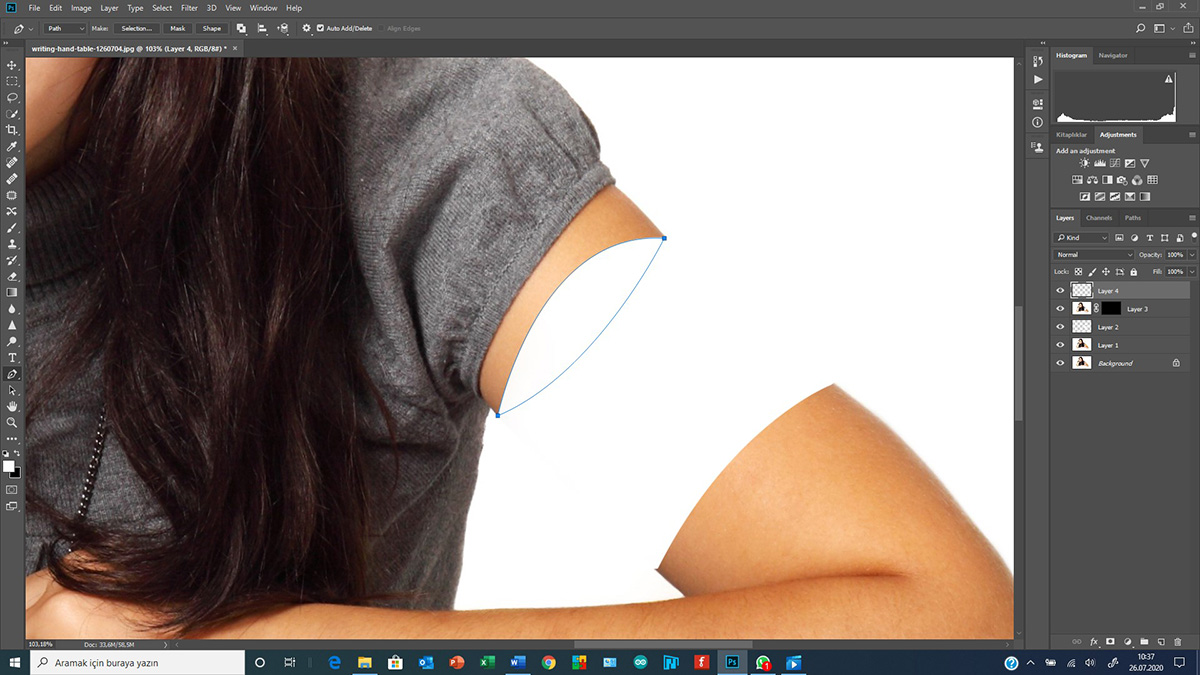The image size is (1200, 675).
Task: Open the Filter menu
Action: pos(189,8)
